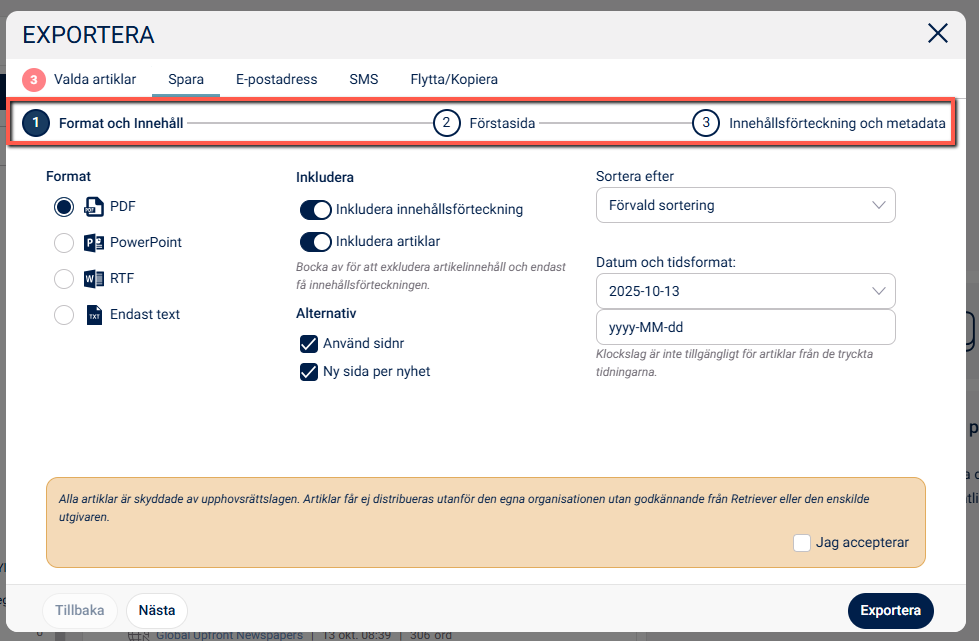This screenshot has width=979, height=641.
Task: Toggle the Inkludera artiklar switch
Action: [x=315, y=242]
